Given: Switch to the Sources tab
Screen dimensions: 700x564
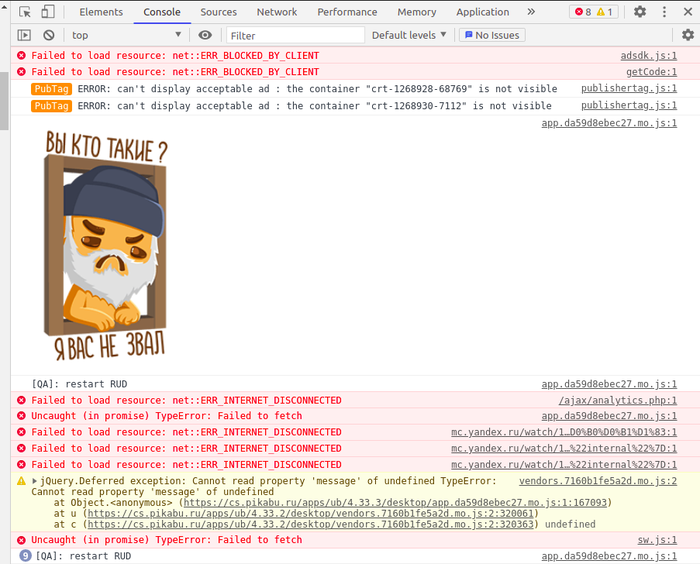Looking at the screenshot, I should point(218,12).
